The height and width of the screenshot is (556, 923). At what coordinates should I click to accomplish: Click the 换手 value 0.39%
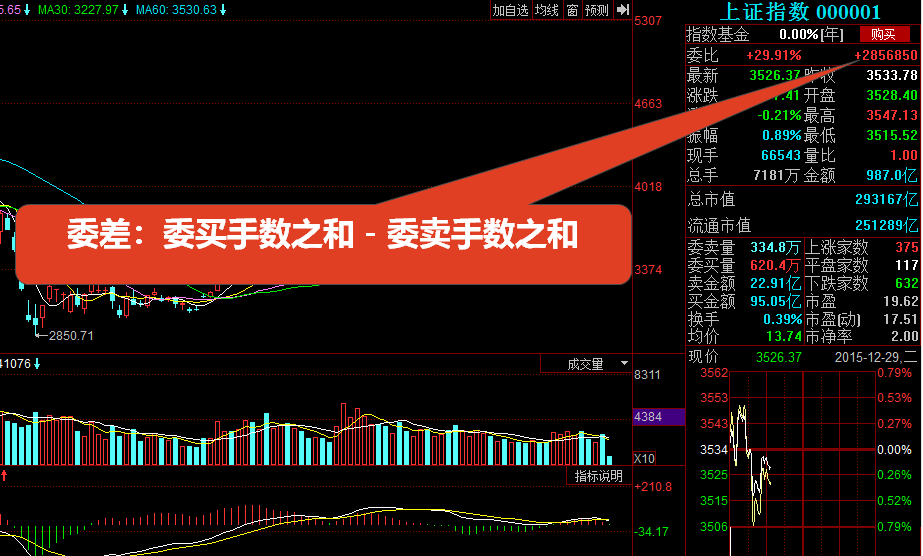pyautogui.click(x=783, y=319)
